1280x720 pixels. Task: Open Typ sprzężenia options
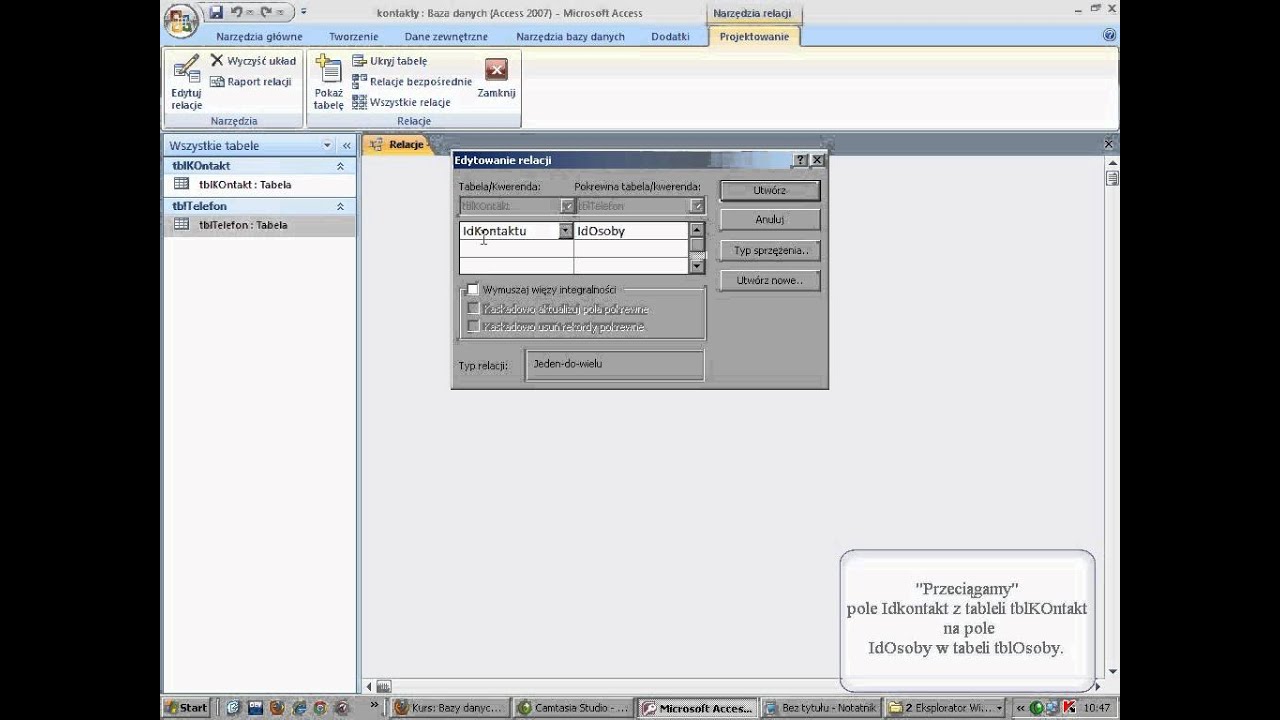coord(770,251)
